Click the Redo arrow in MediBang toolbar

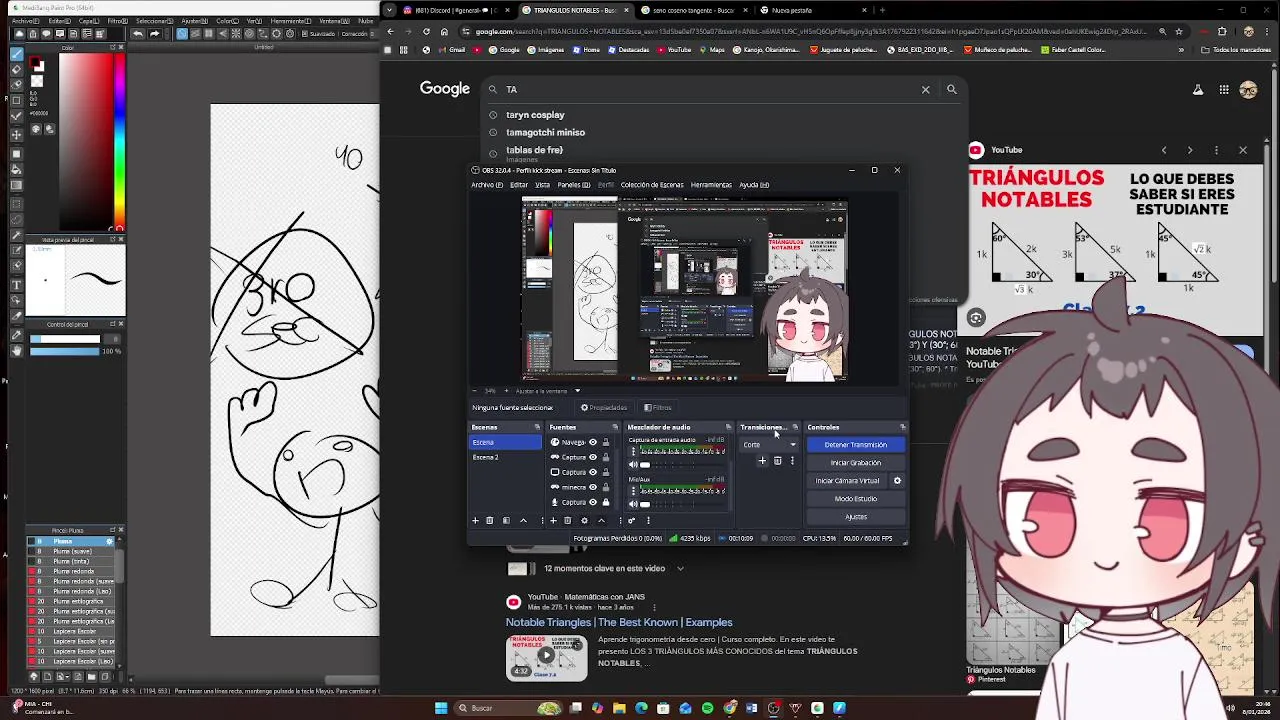click(x=154, y=33)
